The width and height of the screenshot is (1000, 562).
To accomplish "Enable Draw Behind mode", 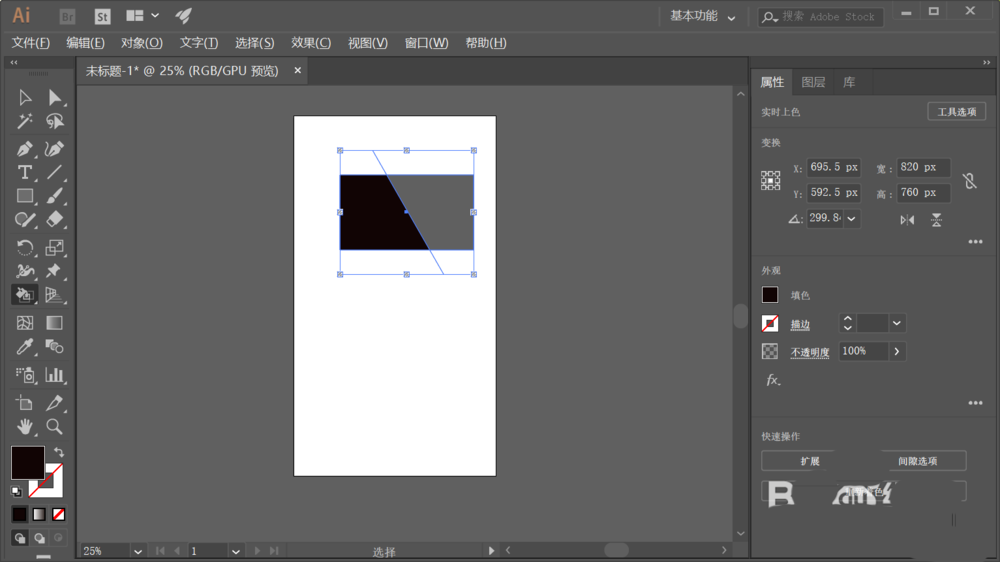I will pos(40,538).
